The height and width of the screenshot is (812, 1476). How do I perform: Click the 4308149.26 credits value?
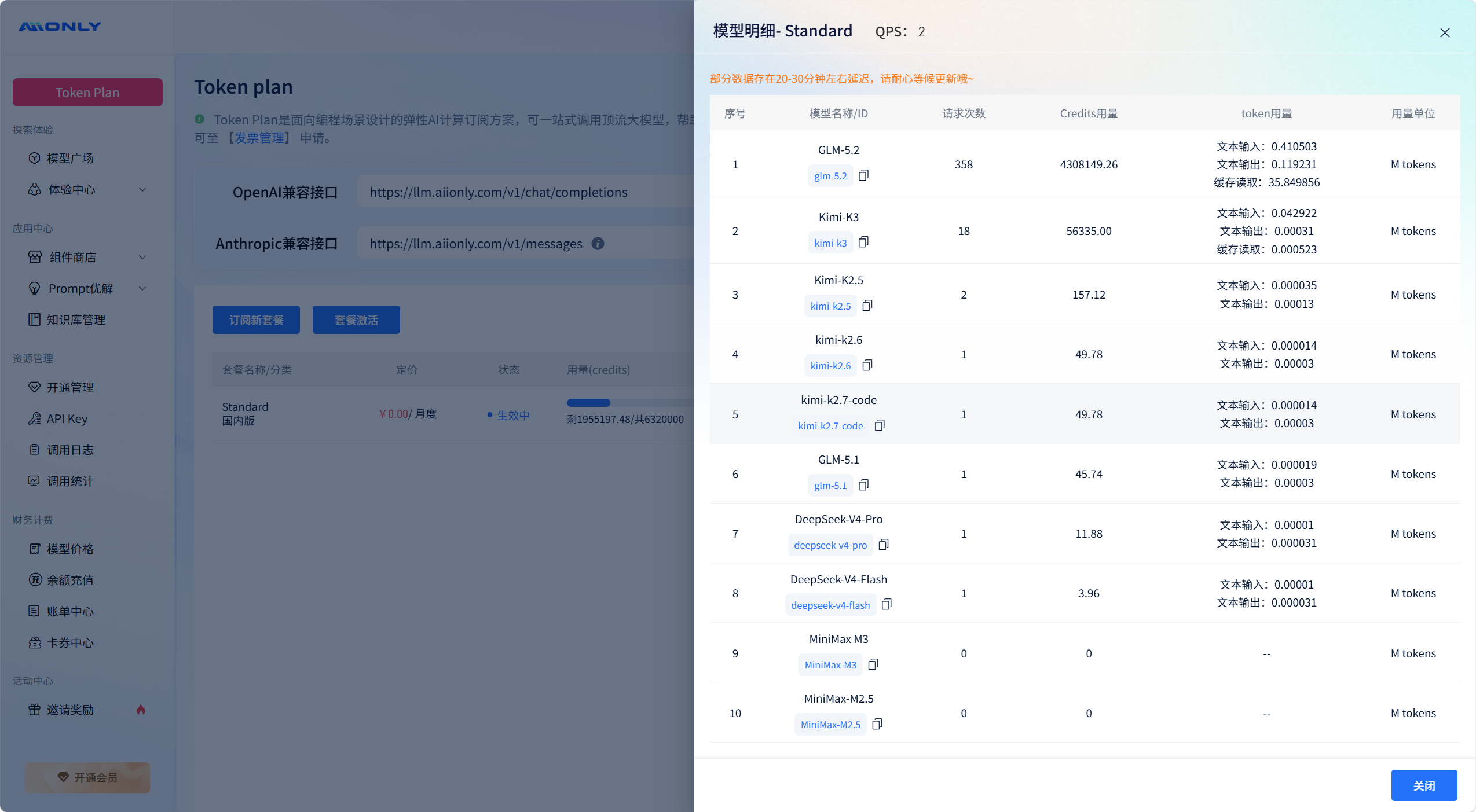pos(1089,164)
